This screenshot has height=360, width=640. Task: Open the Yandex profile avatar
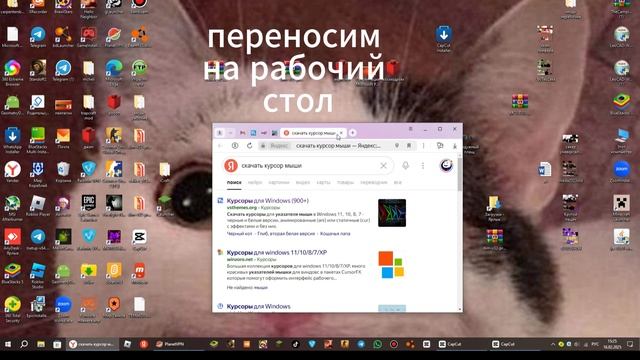(x=446, y=165)
